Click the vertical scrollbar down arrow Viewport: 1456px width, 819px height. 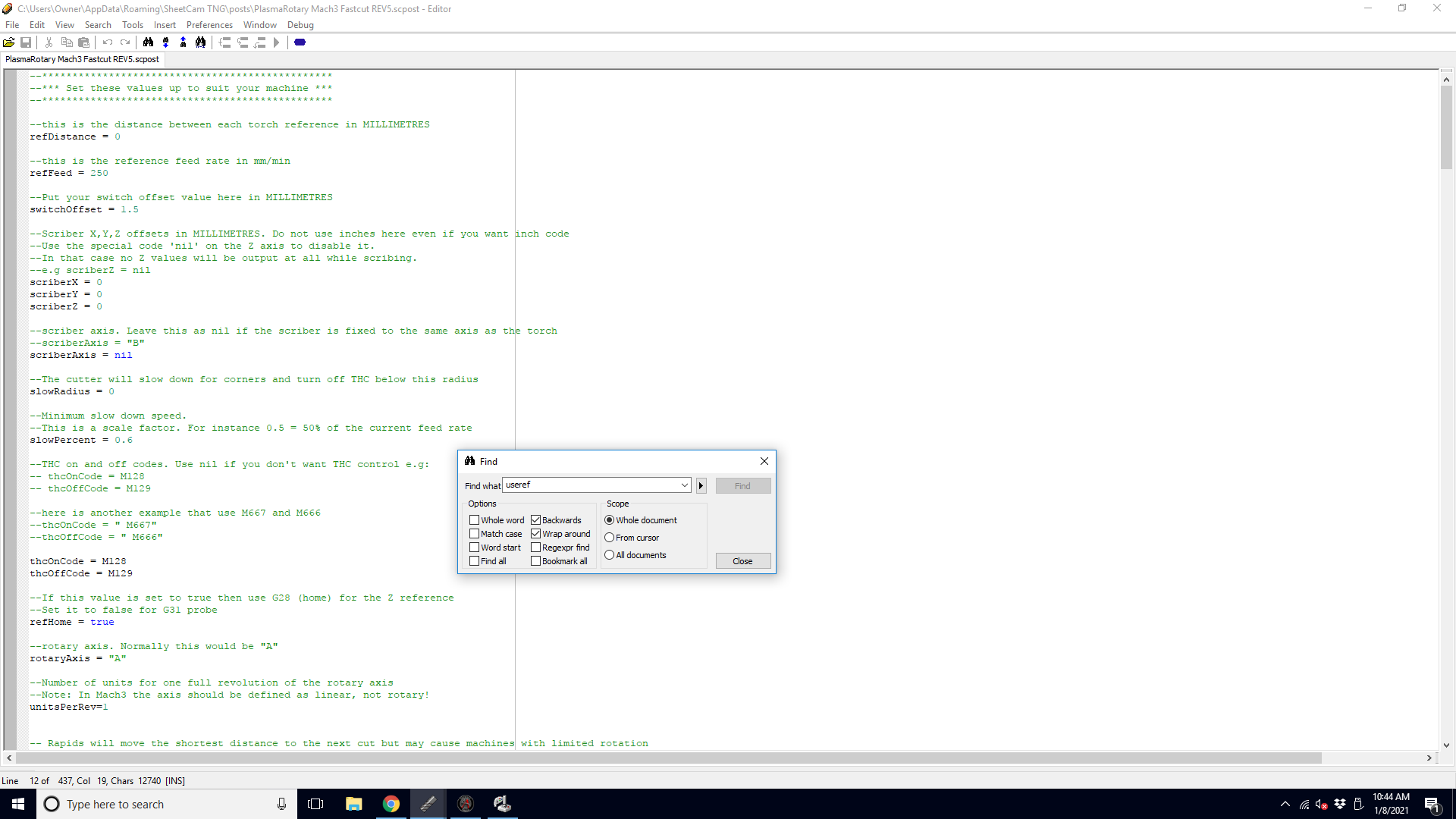(1446, 745)
